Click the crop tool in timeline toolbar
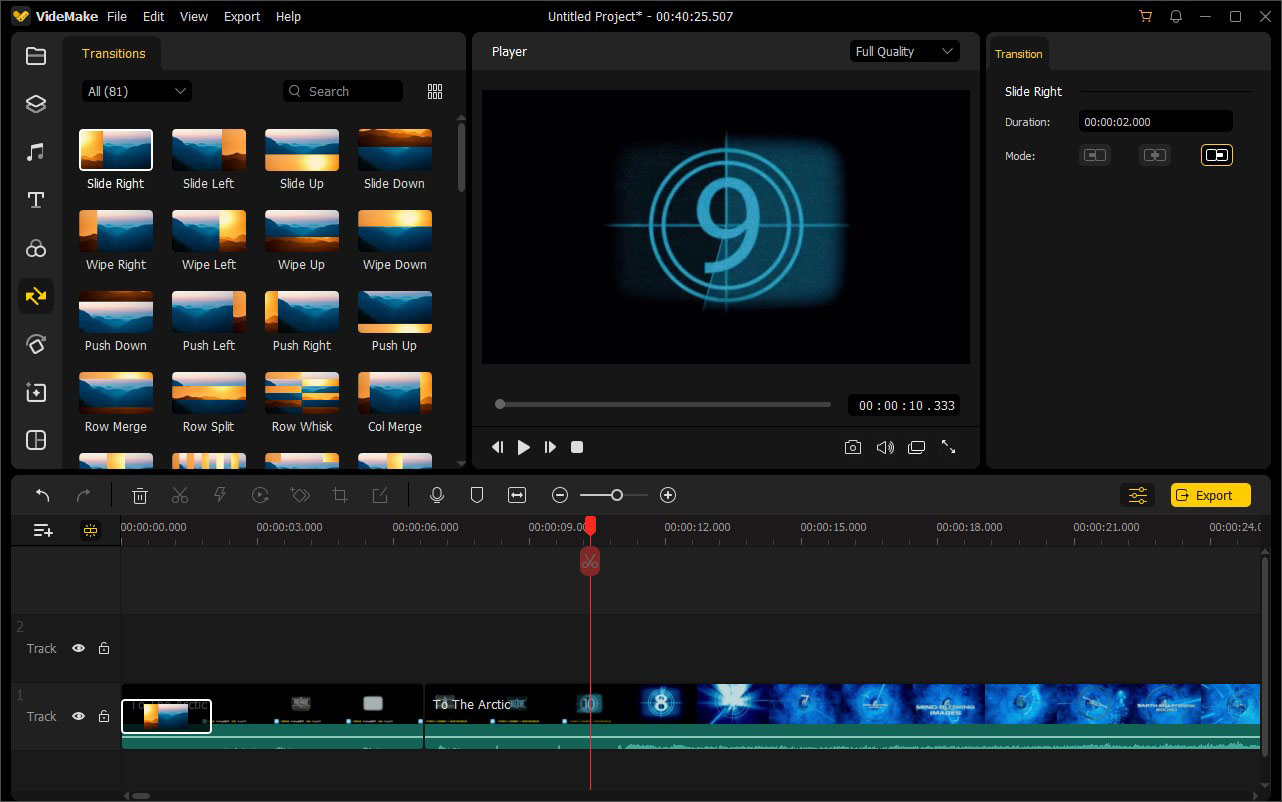This screenshot has width=1282, height=802. (340, 495)
